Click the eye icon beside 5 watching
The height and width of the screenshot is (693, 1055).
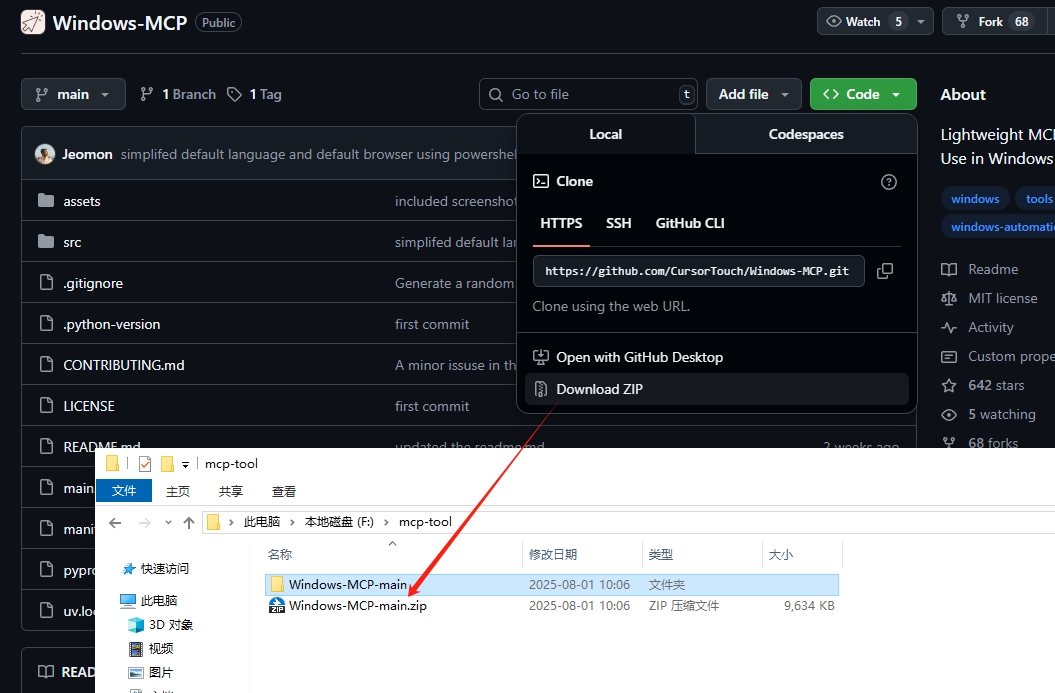click(x=949, y=414)
